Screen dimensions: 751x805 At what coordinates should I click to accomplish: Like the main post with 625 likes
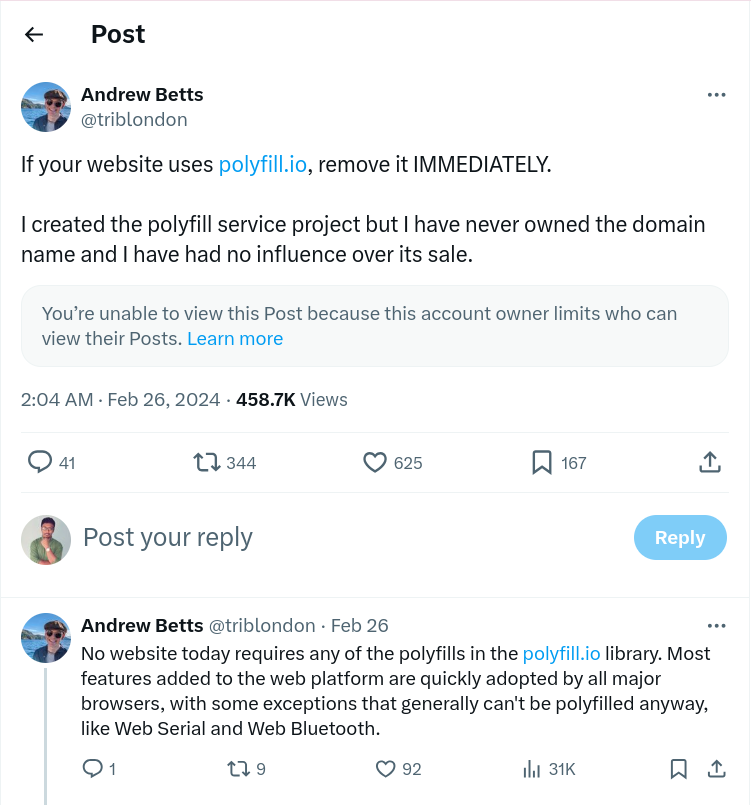(375, 462)
